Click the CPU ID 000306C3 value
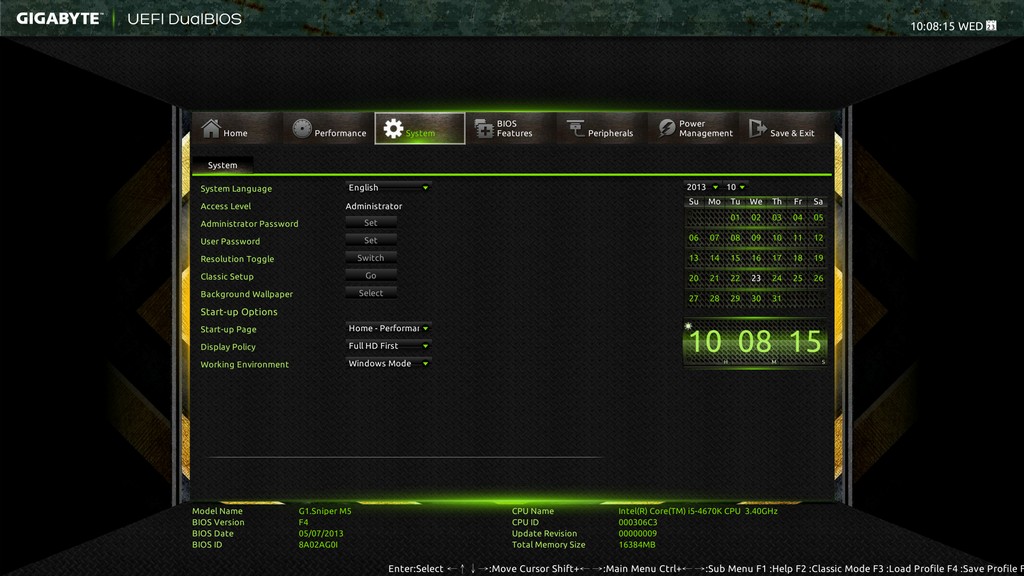The height and width of the screenshot is (576, 1024). point(637,522)
